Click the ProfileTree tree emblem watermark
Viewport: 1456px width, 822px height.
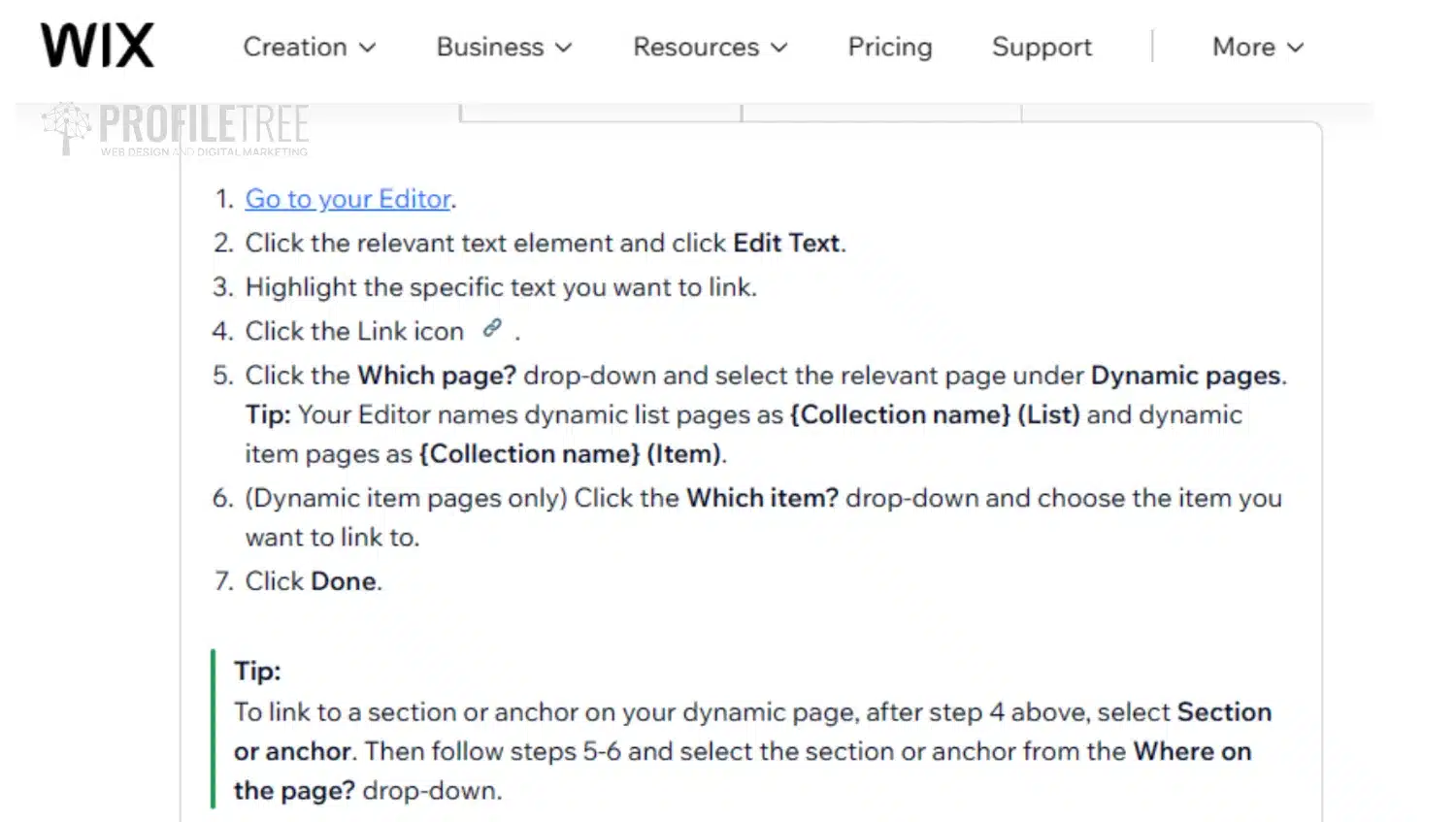coord(66,128)
